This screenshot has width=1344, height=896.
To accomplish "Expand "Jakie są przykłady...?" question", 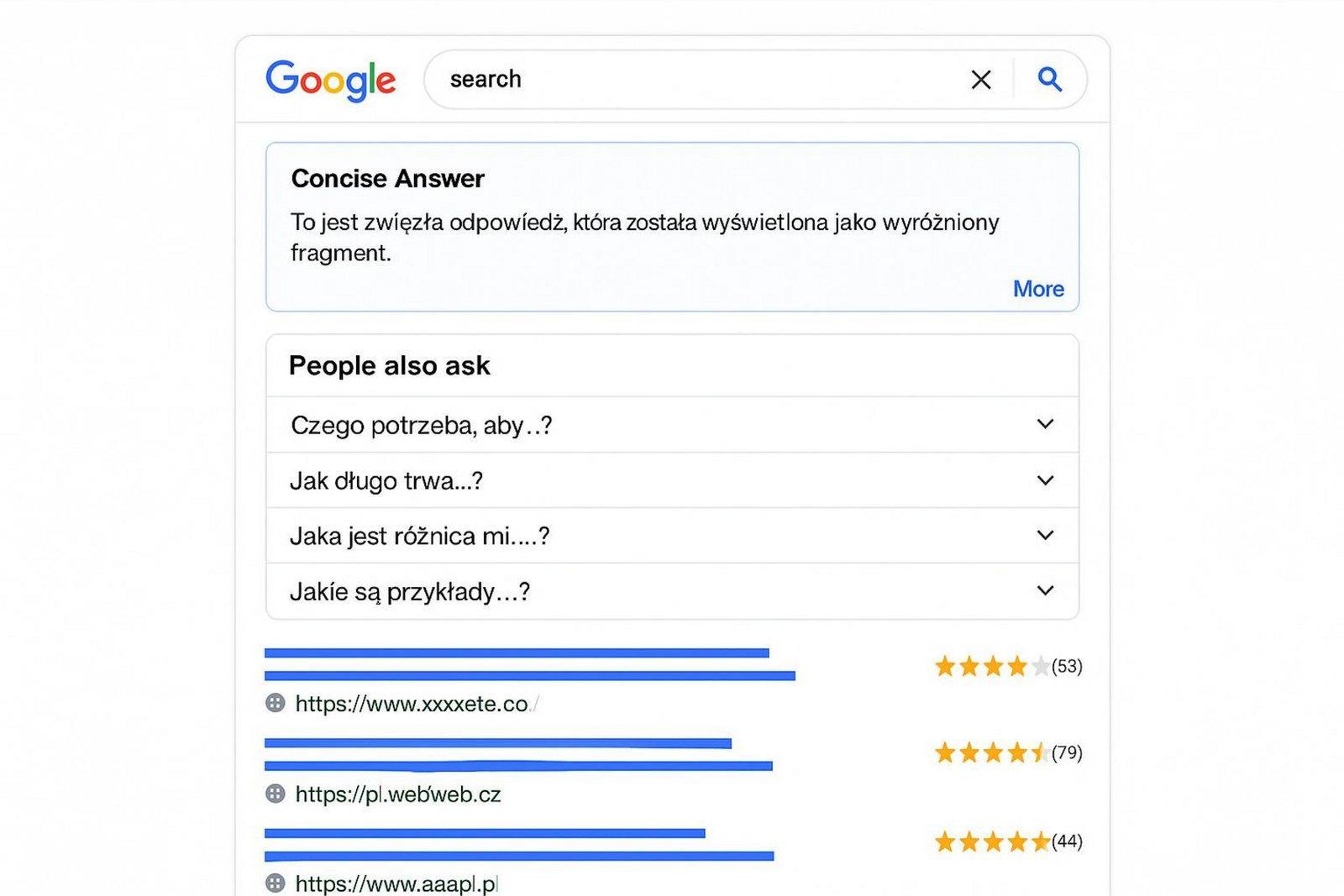I will click(x=672, y=591).
